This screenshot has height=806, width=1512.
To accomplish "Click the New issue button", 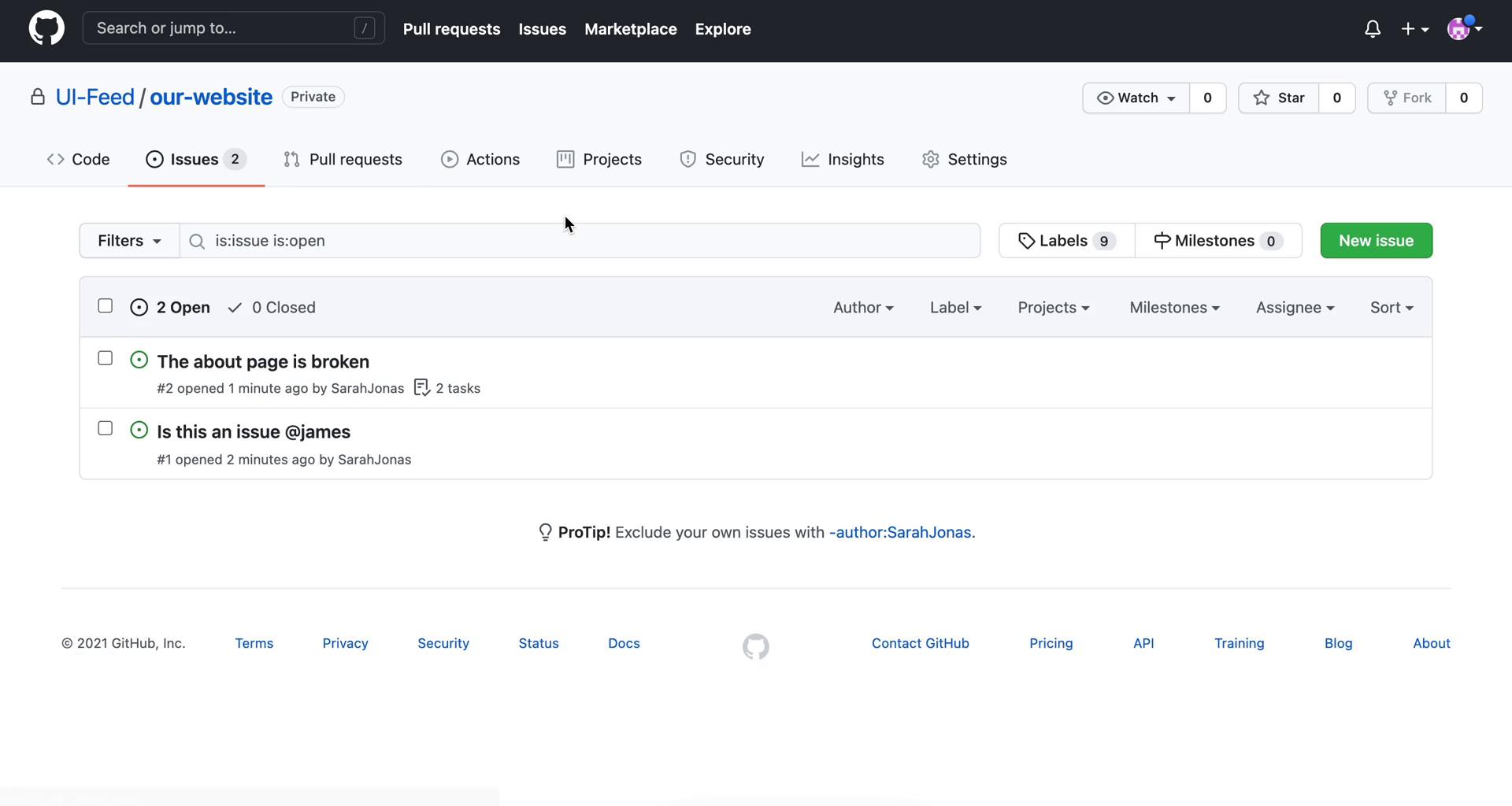I will [1376, 241].
